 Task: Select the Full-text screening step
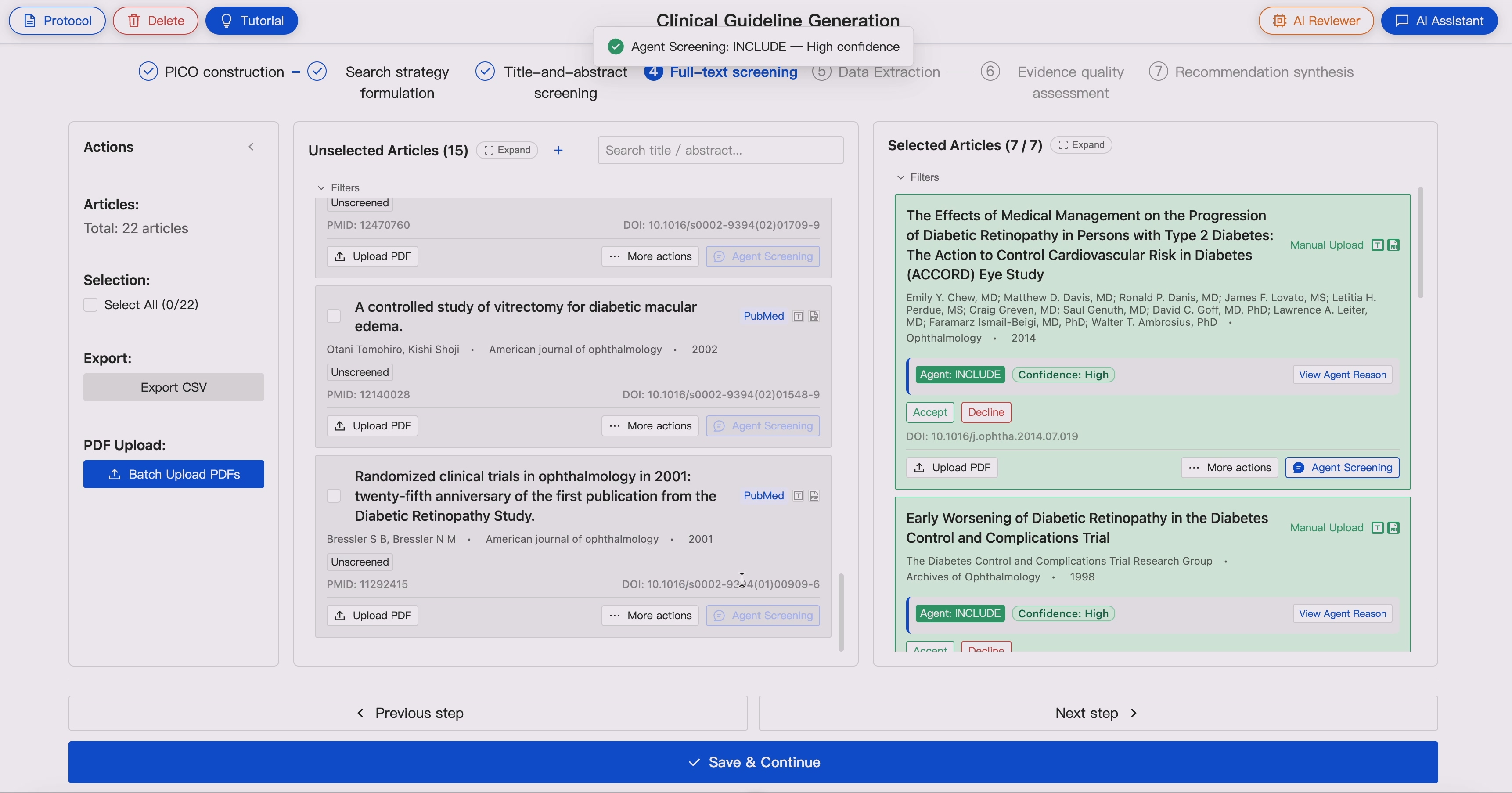coord(721,72)
